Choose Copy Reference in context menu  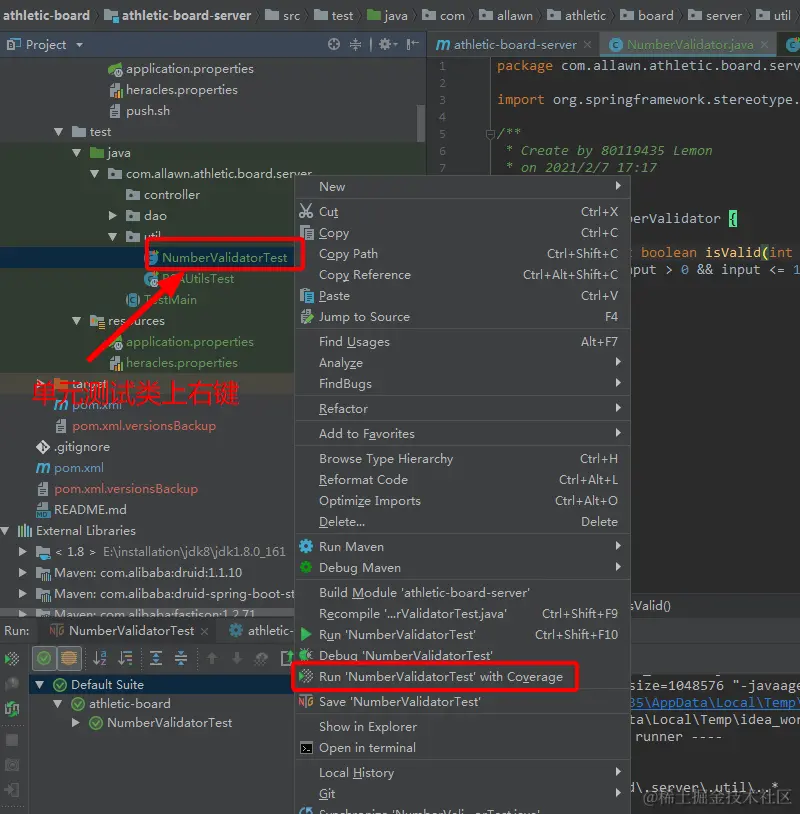point(463,275)
